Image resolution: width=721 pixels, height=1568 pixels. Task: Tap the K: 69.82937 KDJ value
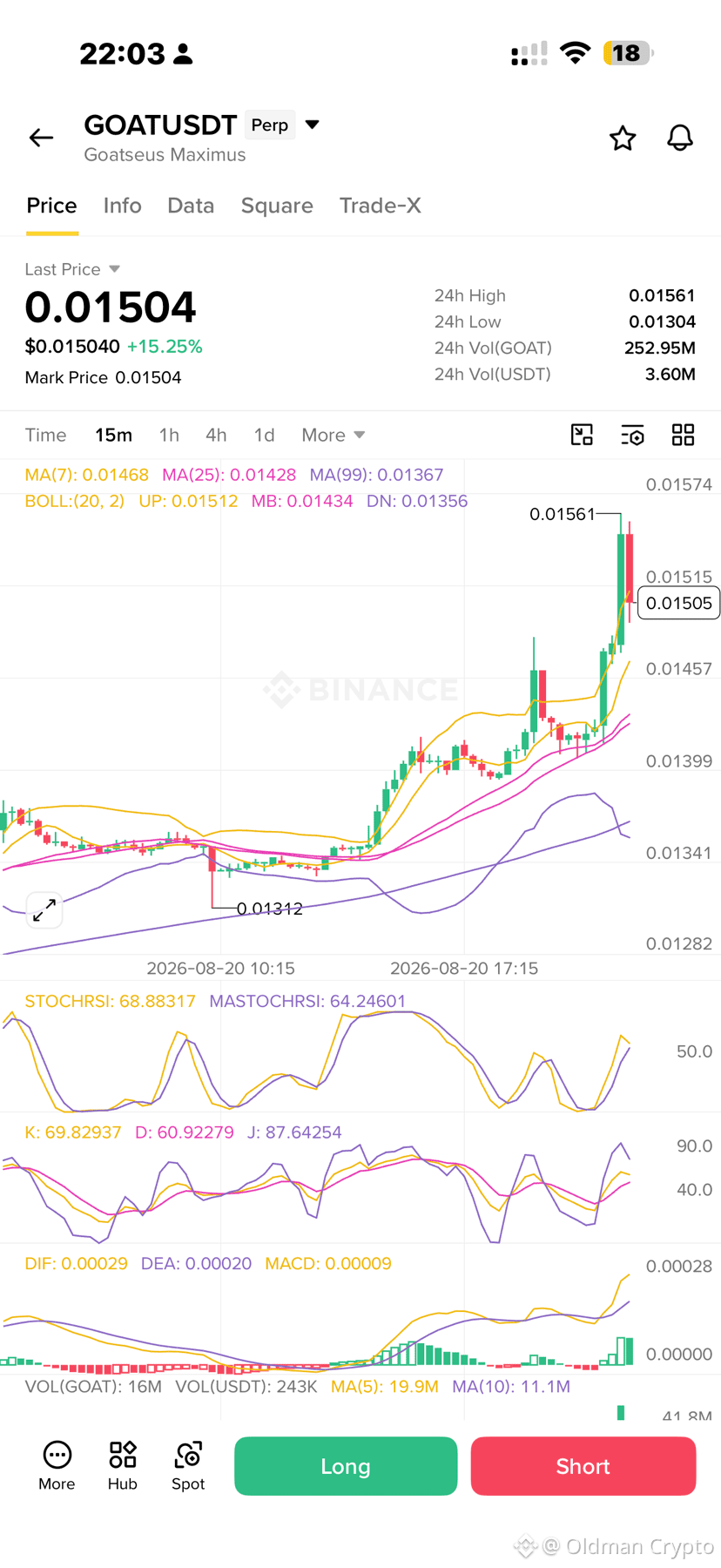73,1132
